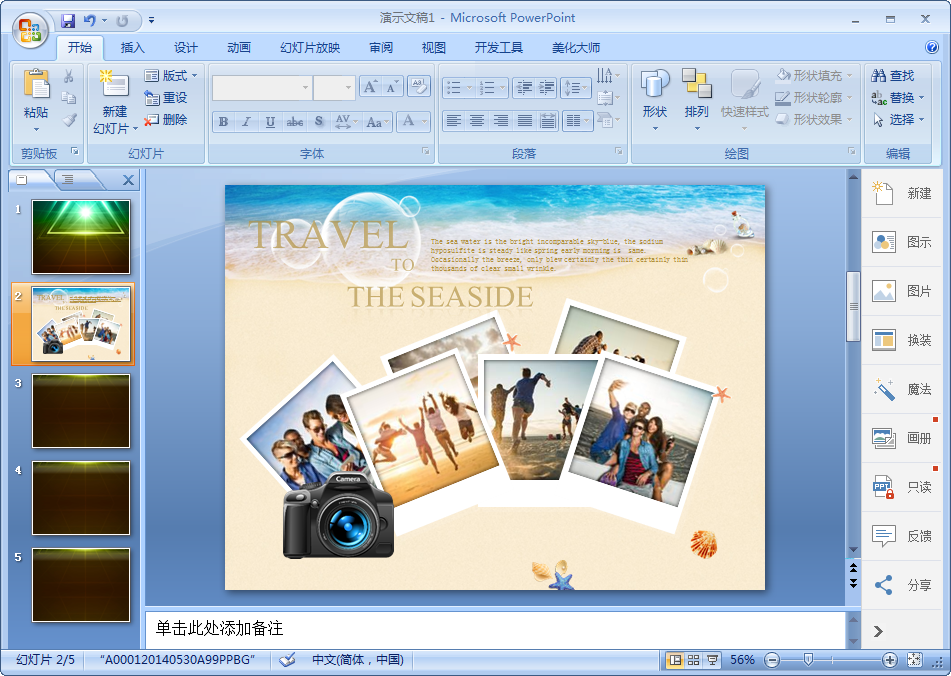Viewport: 951px width, 676px height.
Task: Expand the font name combo box
Action: pyautogui.click(x=305, y=88)
